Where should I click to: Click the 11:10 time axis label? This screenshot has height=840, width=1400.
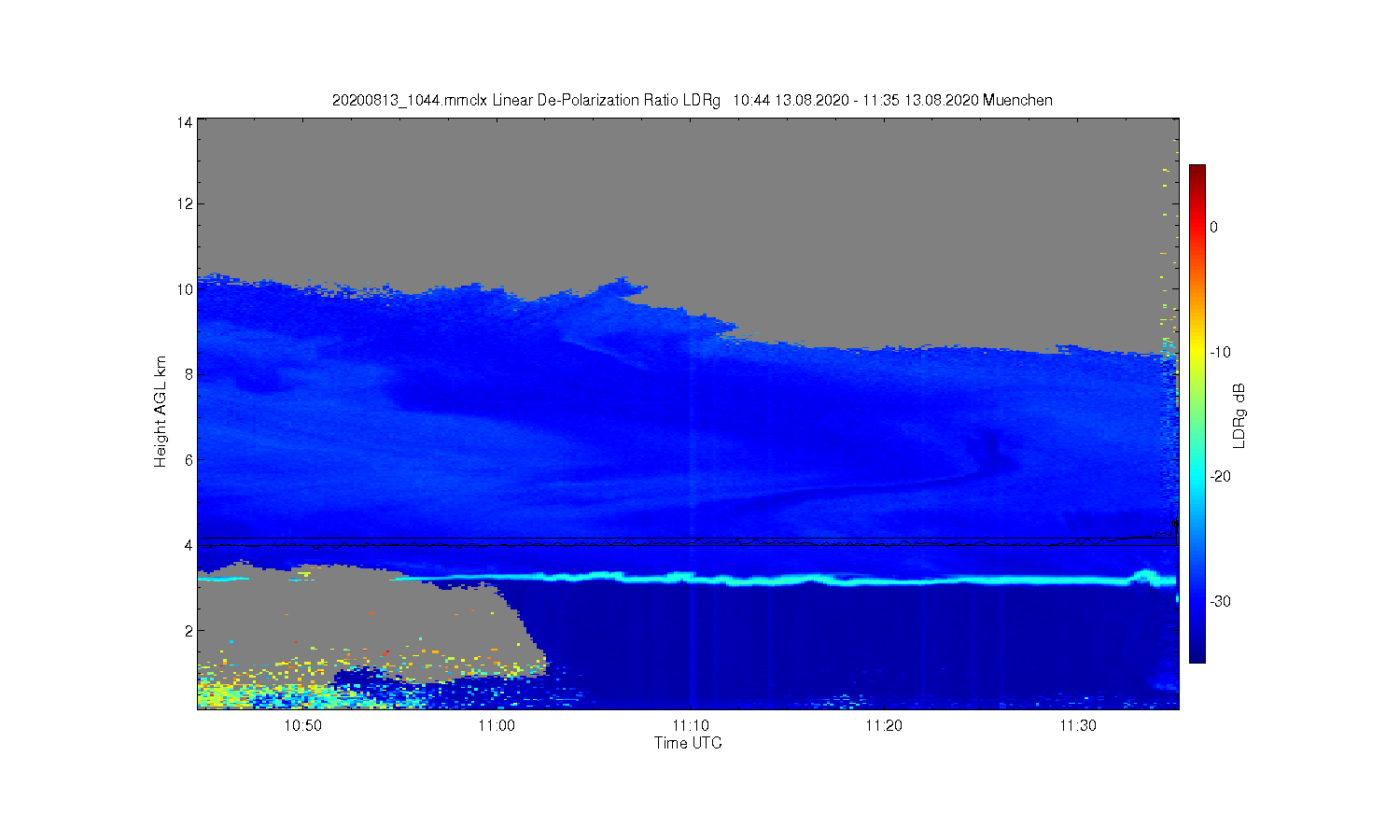[x=691, y=725]
